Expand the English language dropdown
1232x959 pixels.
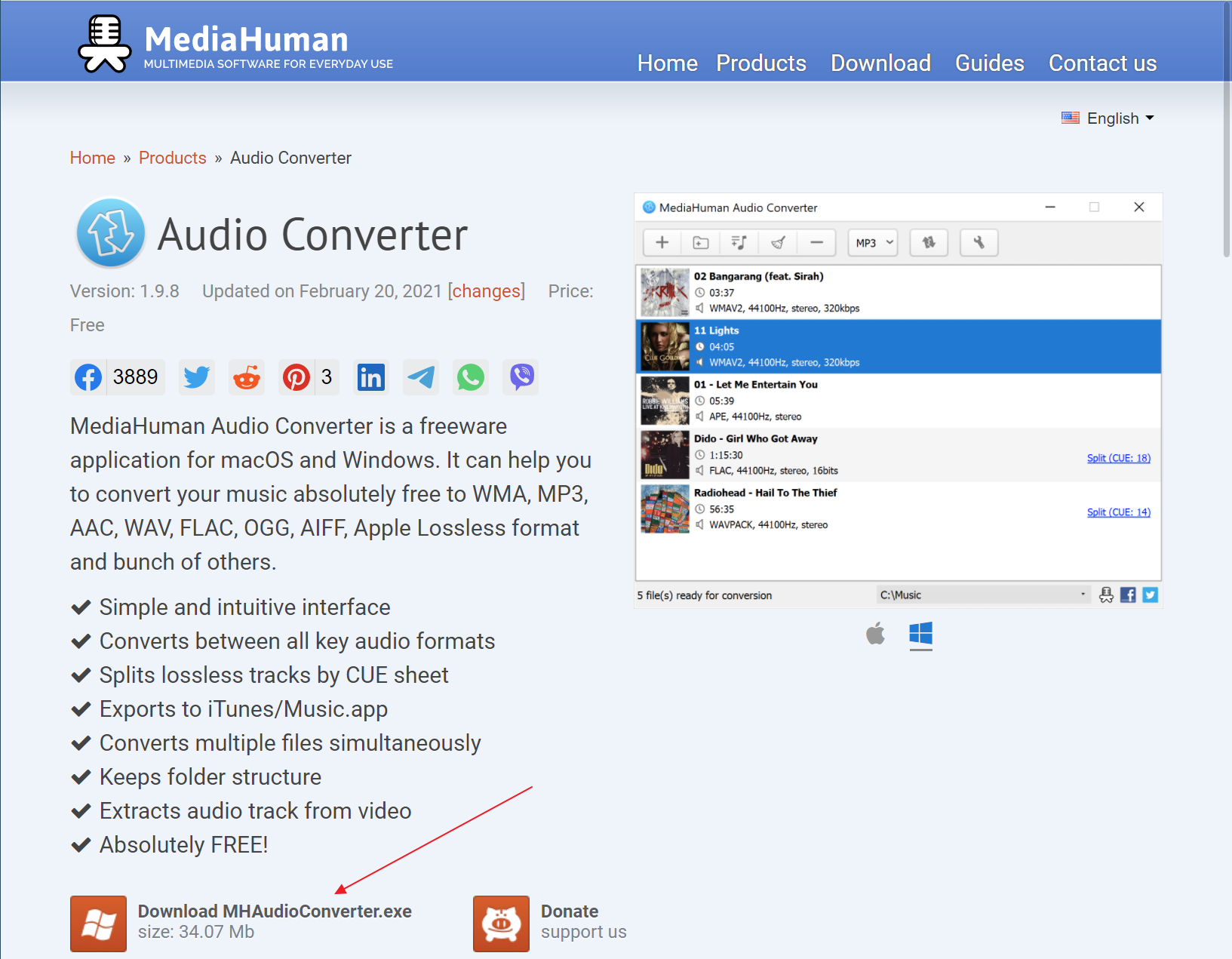1108,118
